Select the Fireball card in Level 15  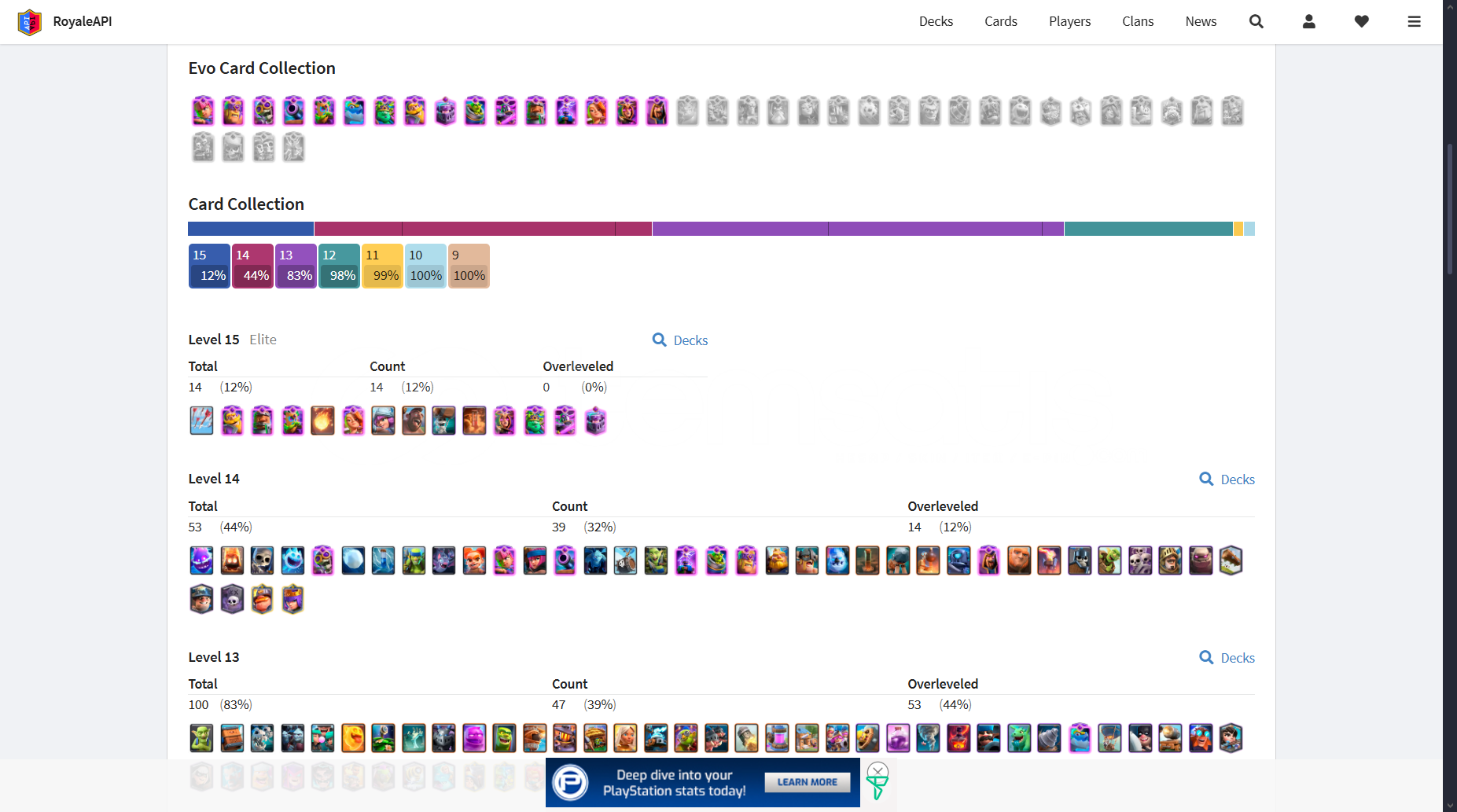[x=322, y=421]
